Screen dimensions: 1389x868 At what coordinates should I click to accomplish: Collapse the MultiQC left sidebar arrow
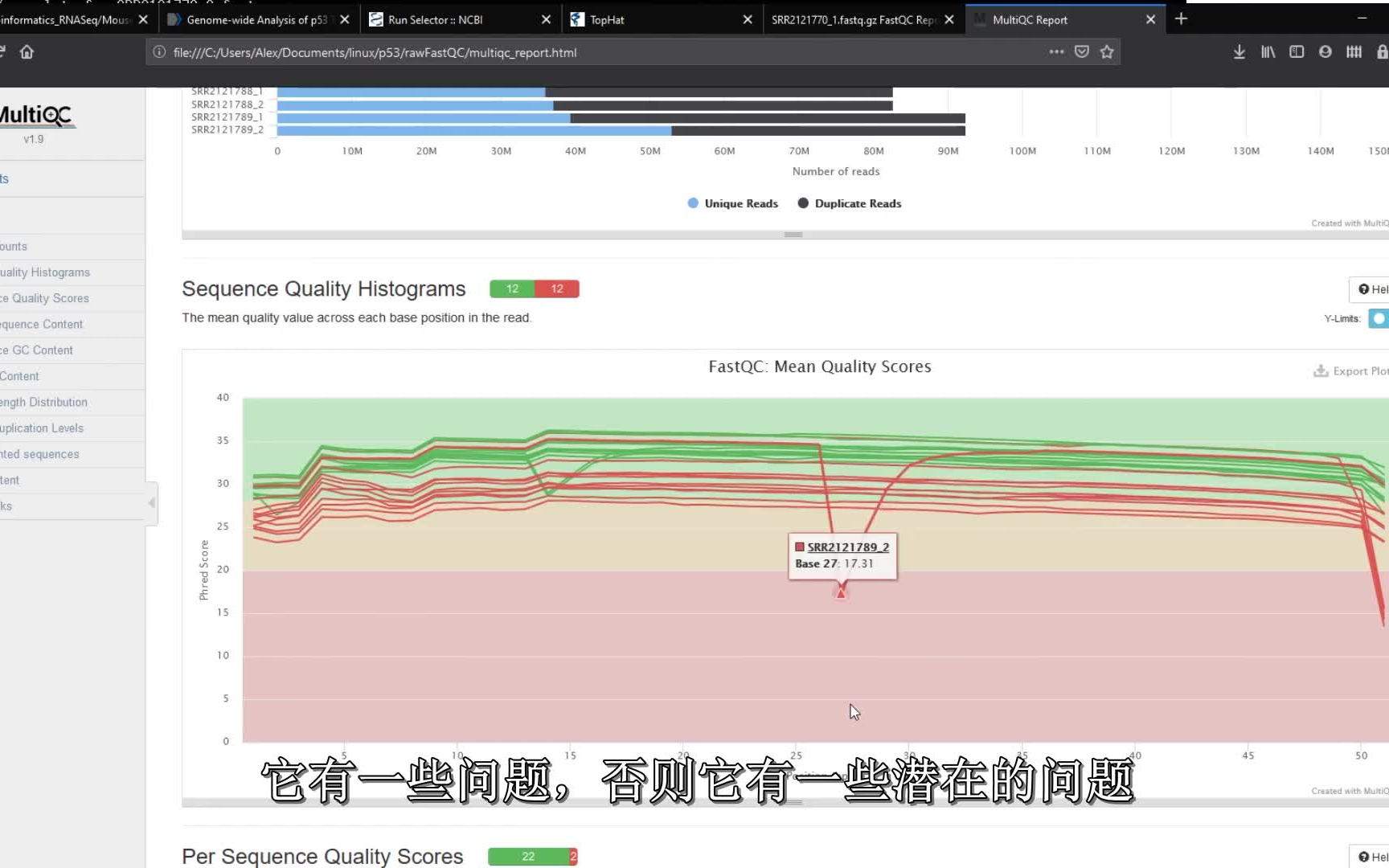(x=150, y=504)
